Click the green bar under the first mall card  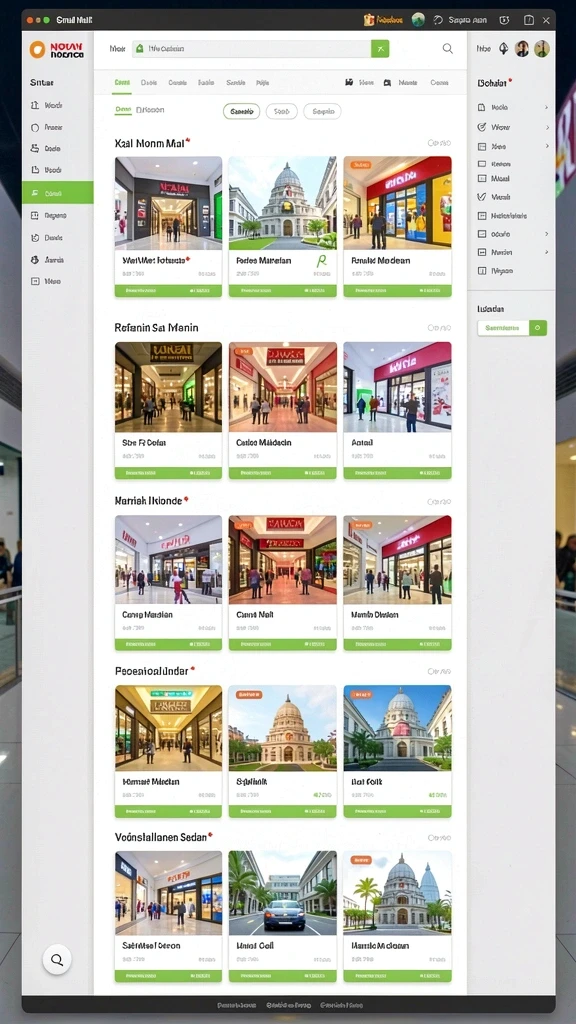168,291
